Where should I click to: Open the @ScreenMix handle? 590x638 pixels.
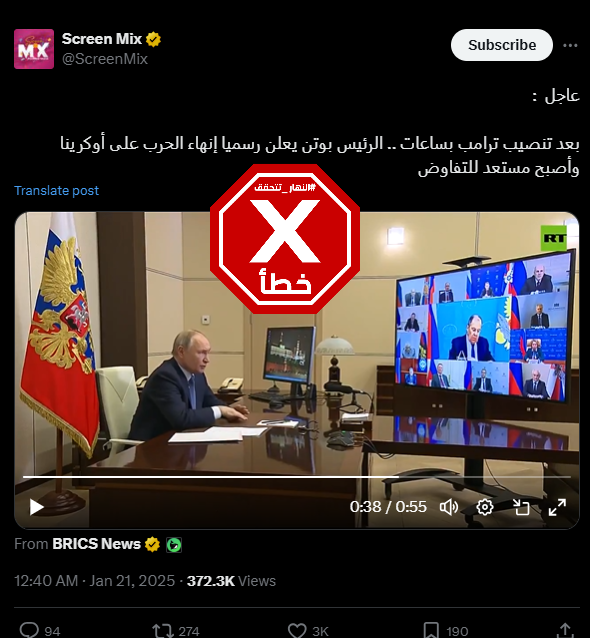(105, 59)
